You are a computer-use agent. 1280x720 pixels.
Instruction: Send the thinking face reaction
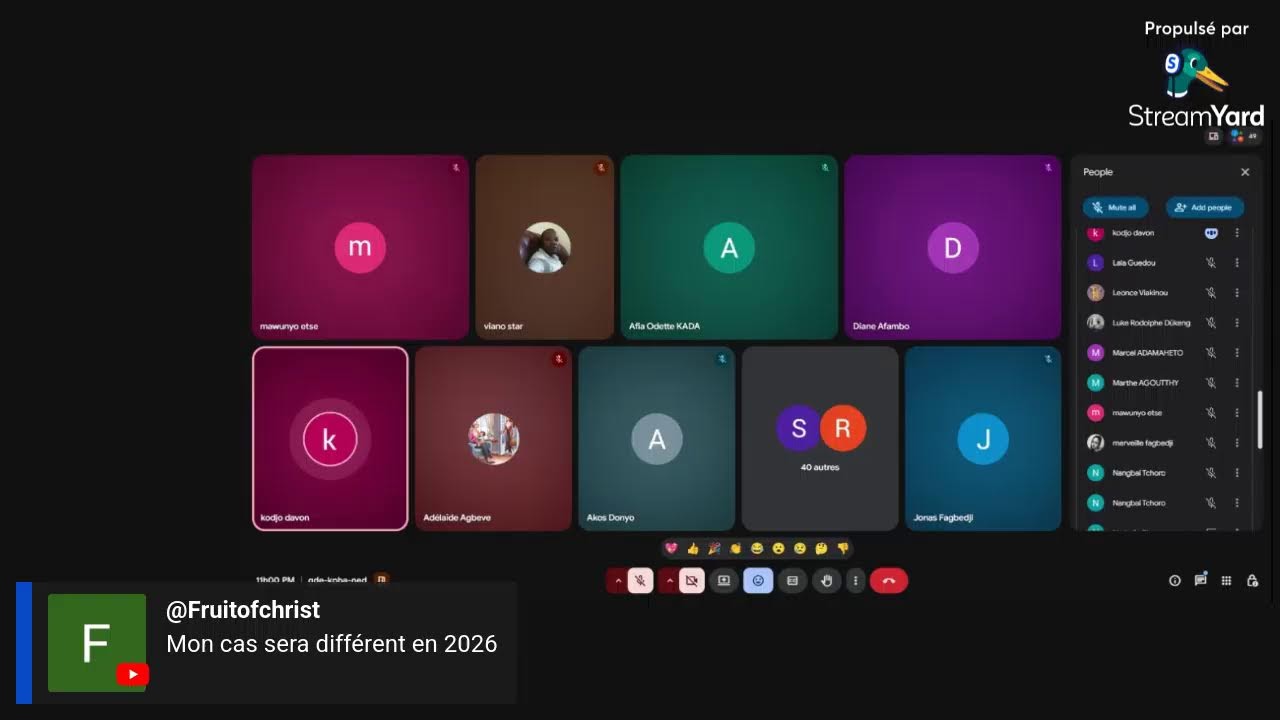pos(821,548)
